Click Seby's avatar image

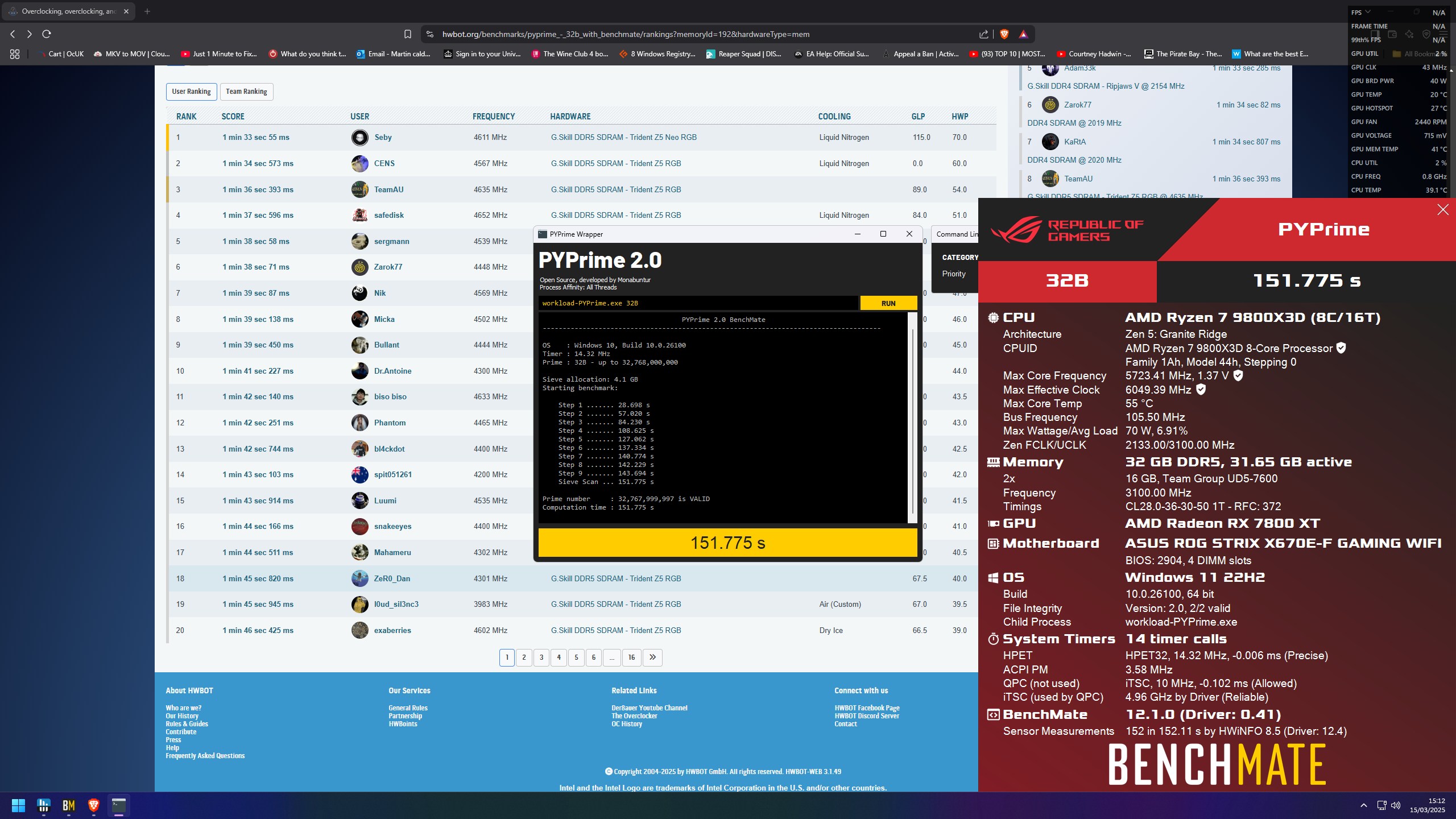point(359,138)
